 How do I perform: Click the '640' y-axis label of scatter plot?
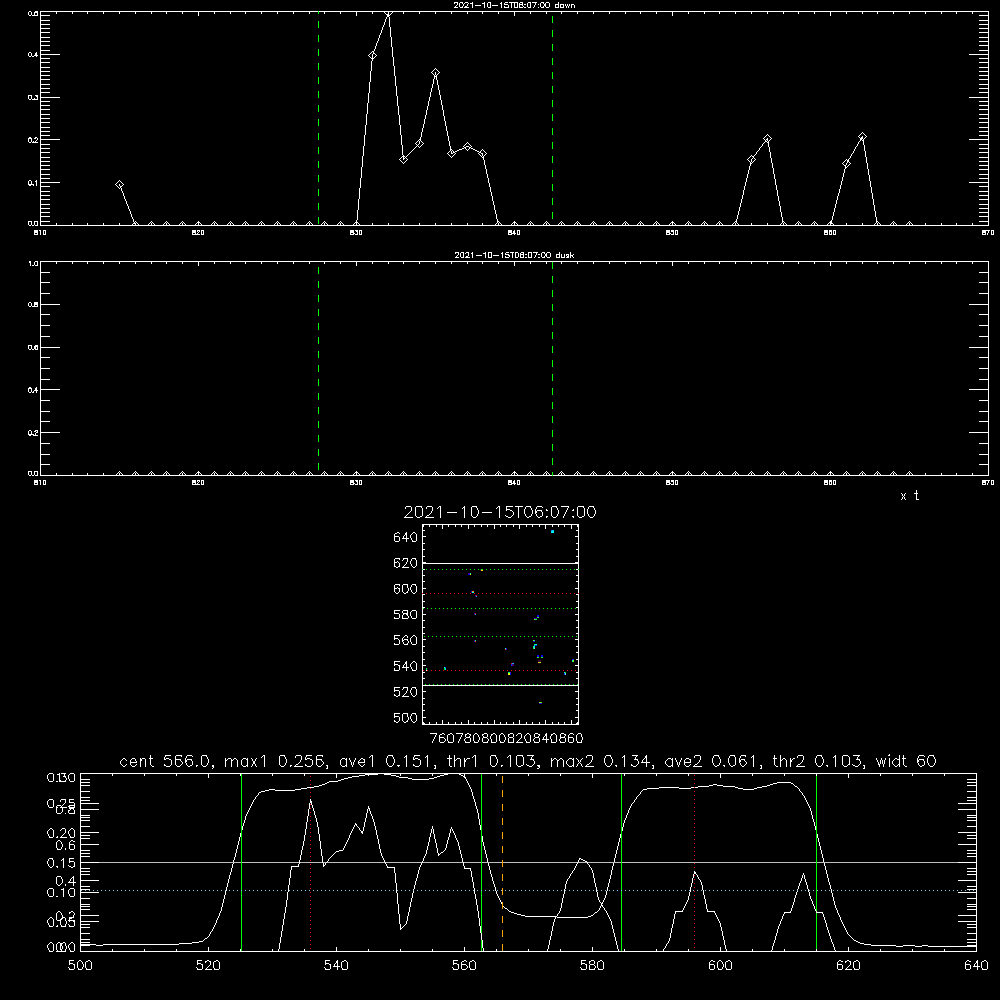[406, 538]
